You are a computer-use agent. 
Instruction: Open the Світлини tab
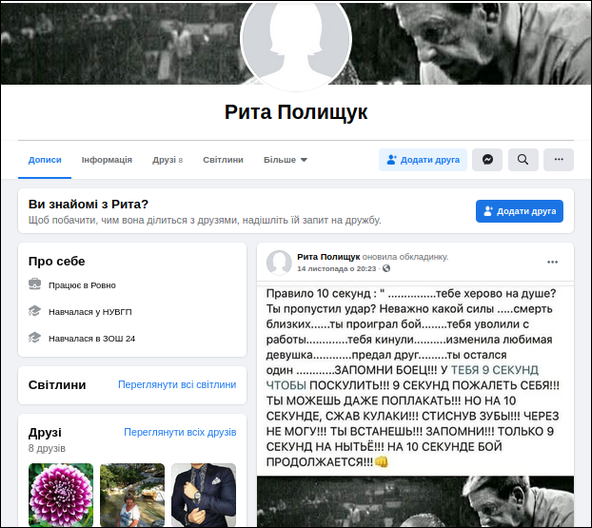coord(223,160)
